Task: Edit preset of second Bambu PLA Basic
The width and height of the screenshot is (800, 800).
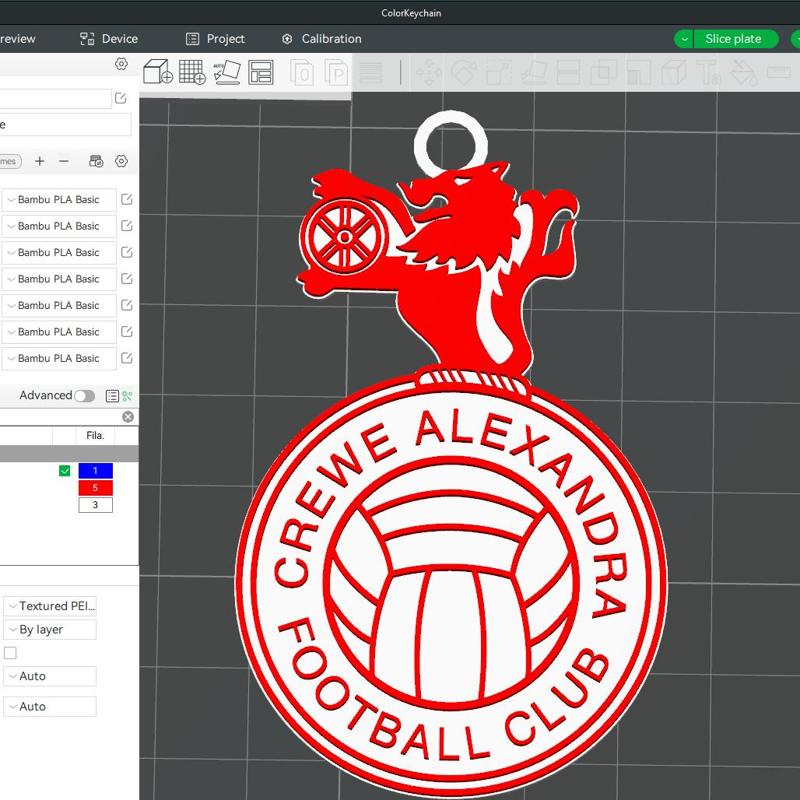Action: [127, 226]
